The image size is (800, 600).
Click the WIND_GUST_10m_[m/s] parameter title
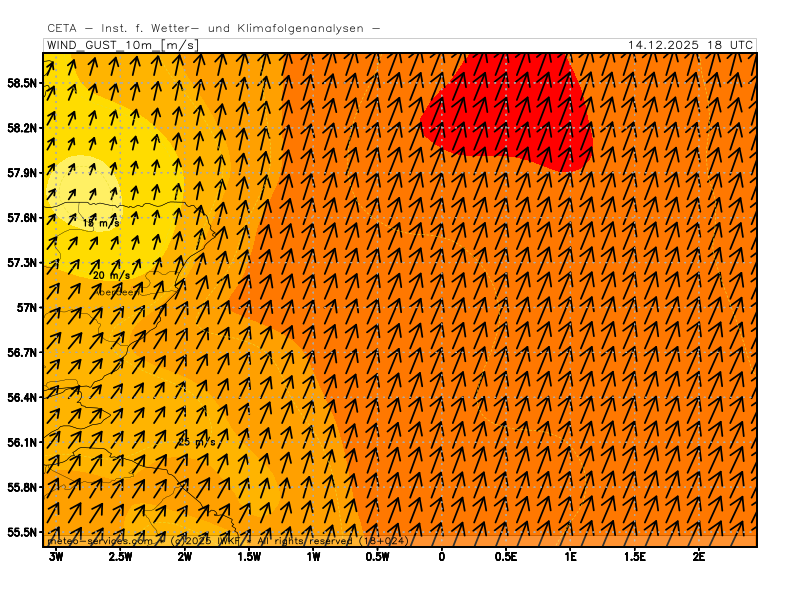pos(122,45)
